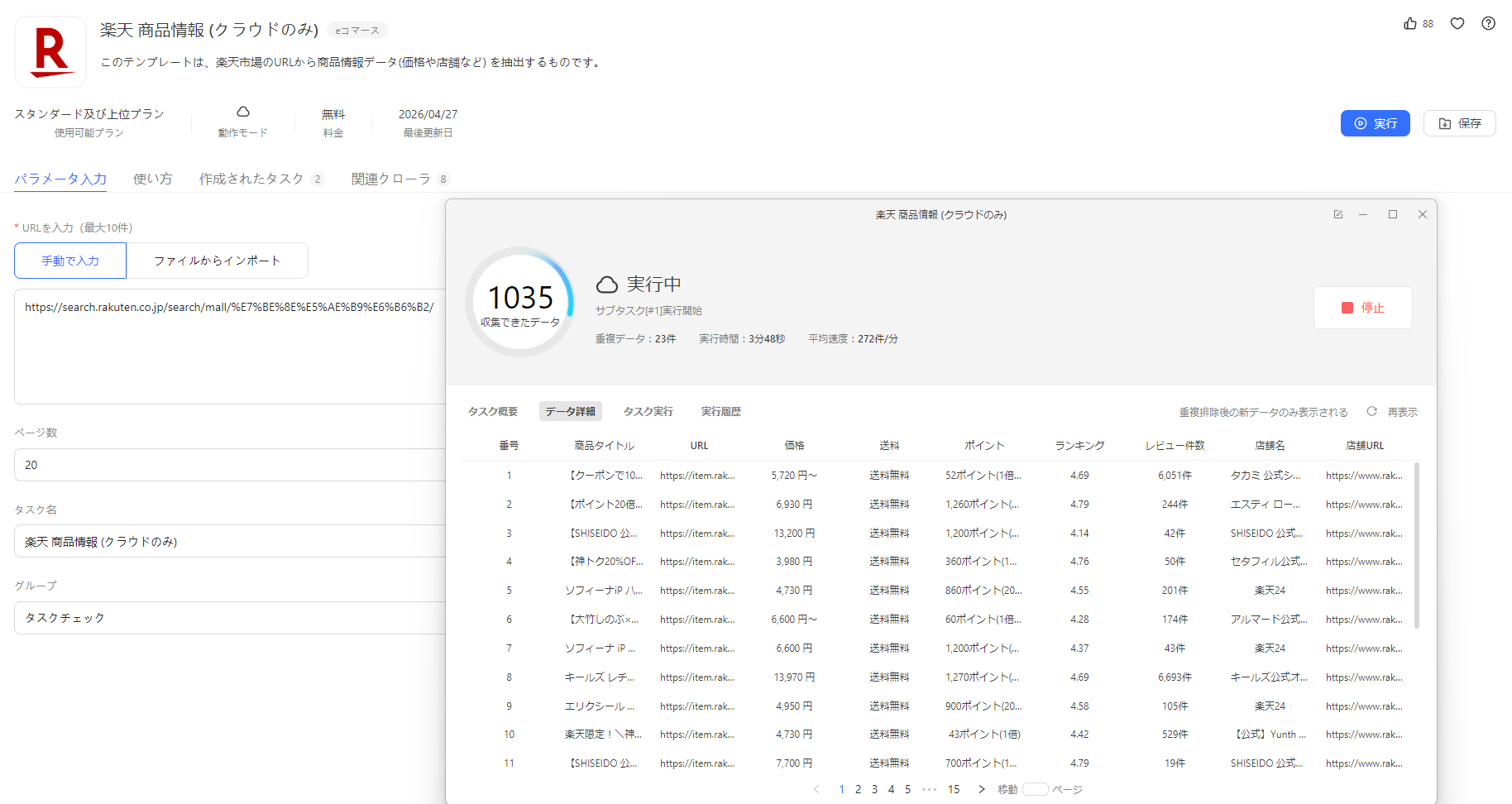Open the グループ dropdown タスクチェック

[230, 618]
